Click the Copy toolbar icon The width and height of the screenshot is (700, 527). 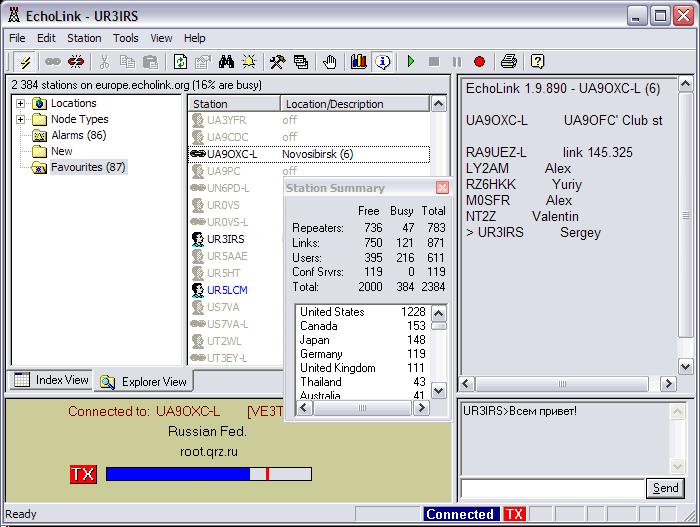click(x=128, y=62)
